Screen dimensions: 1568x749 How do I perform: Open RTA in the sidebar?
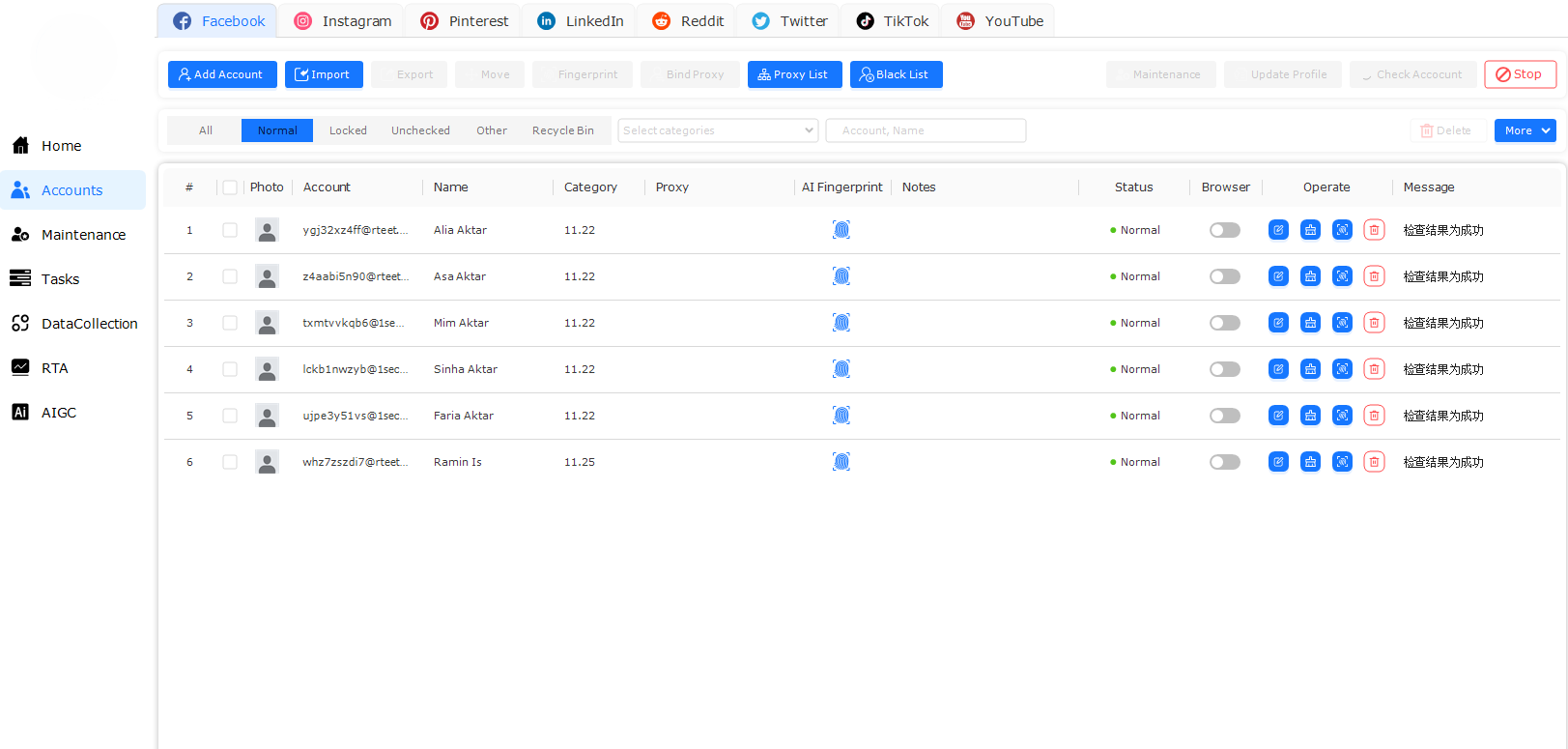[x=72, y=368]
